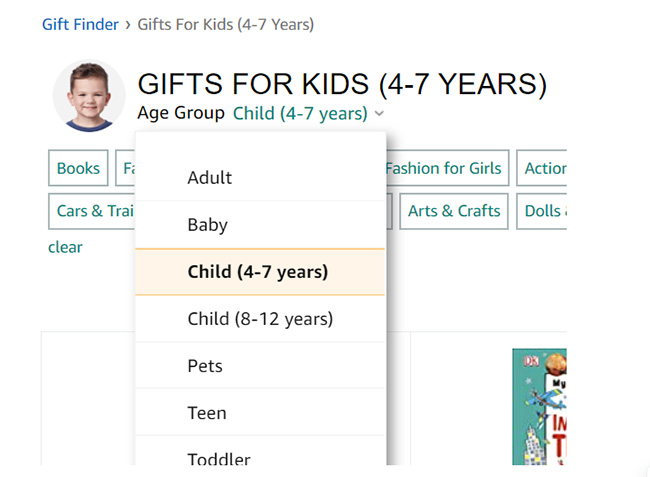The height and width of the screenshot is (477, 650).
Task: Select Baby from the age list
Action: tap(207, 225)
